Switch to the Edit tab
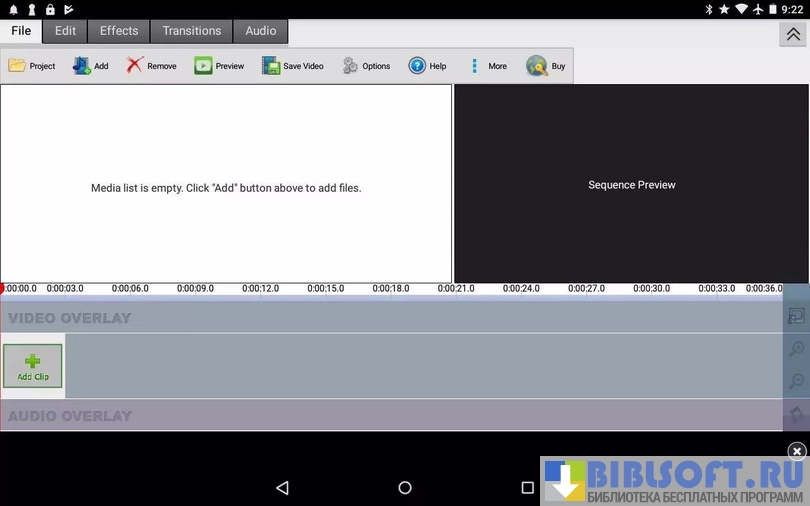This screenshot has width=810, height=506. point(65,31)
